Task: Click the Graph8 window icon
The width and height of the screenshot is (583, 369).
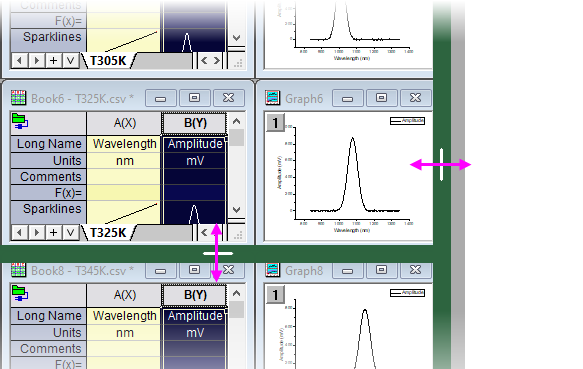Action: pyautogui.click(x=273, y=270)
